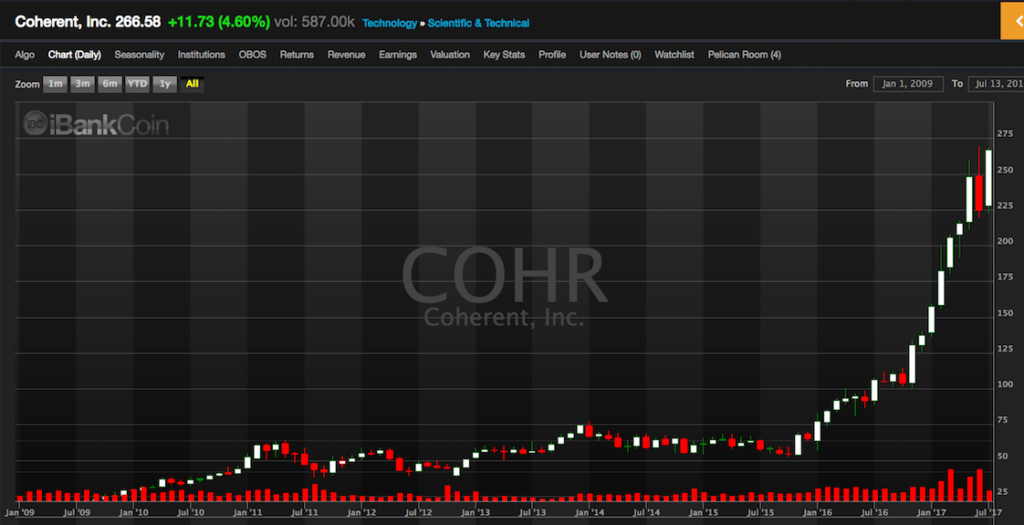Open the Watchlist tab
Viewport: 1024px width, 525px height.
tap(674, 55)
